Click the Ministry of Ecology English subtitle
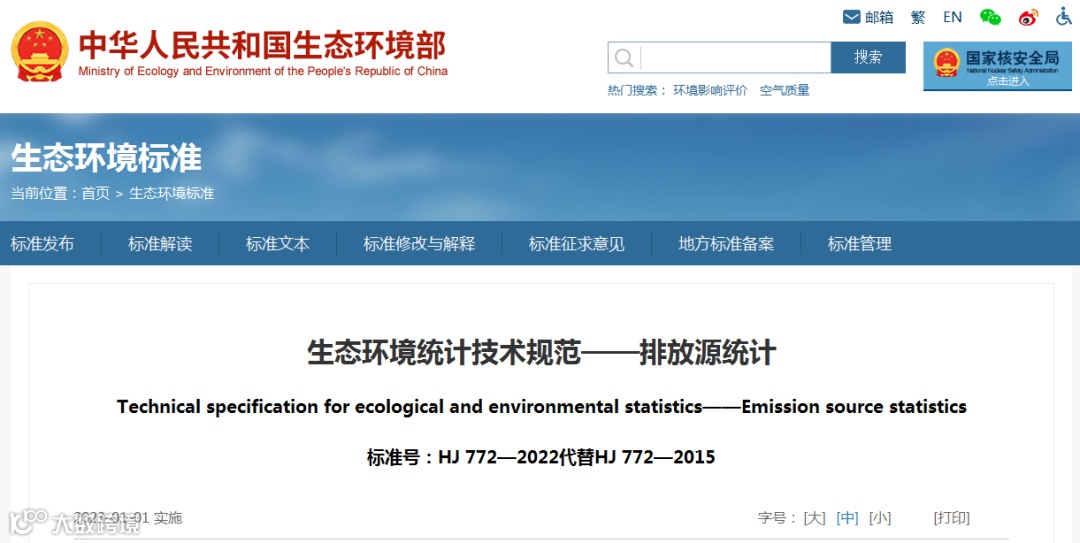The image size is (1080, 543). point(262,71)
